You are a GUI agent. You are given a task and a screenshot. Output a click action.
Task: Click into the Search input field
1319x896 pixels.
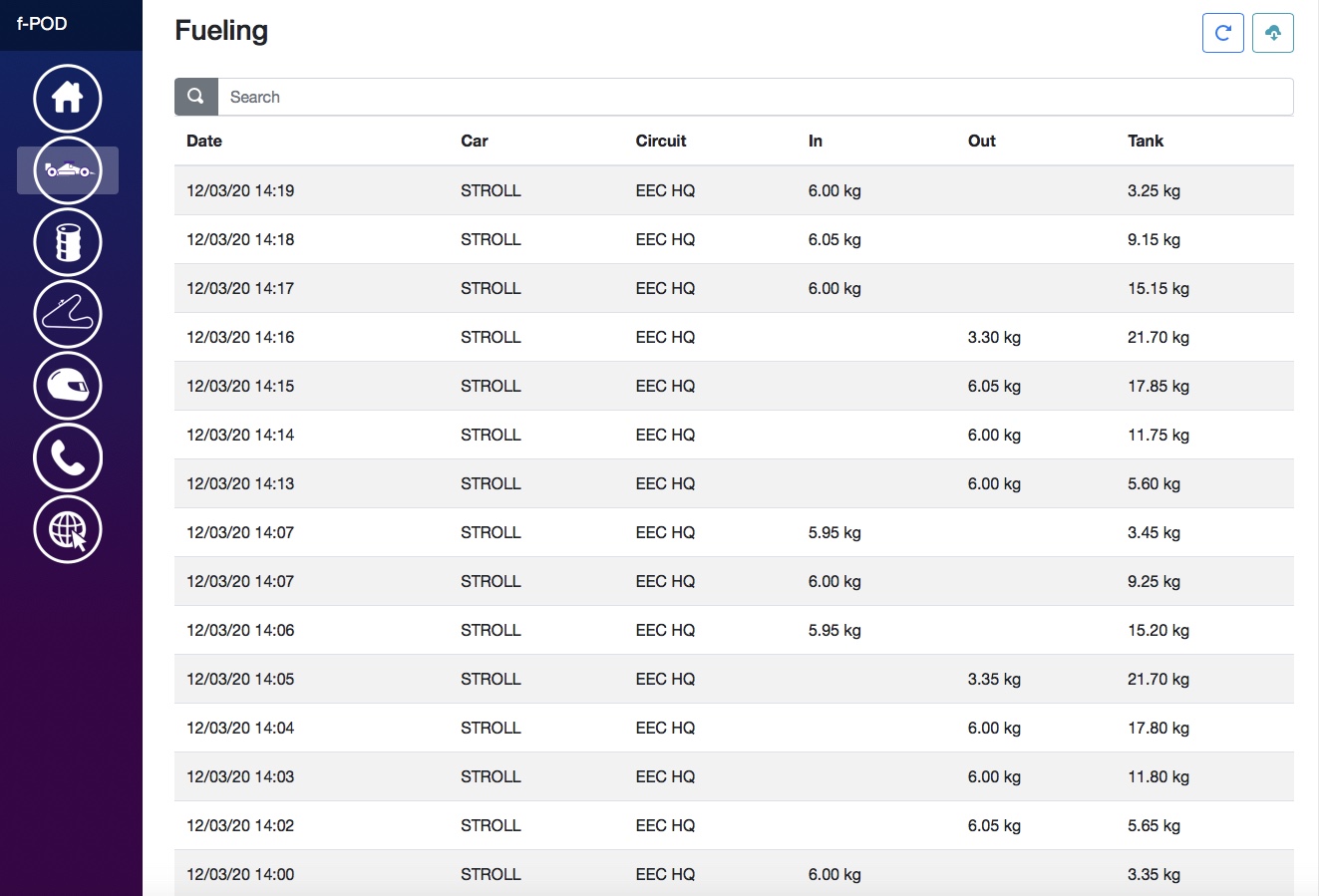click(x=754, y=97)
